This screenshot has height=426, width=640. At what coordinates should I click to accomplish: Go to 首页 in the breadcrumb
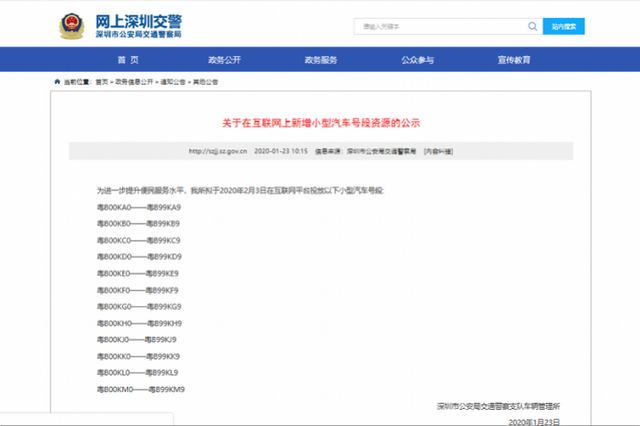click(101, 83)
